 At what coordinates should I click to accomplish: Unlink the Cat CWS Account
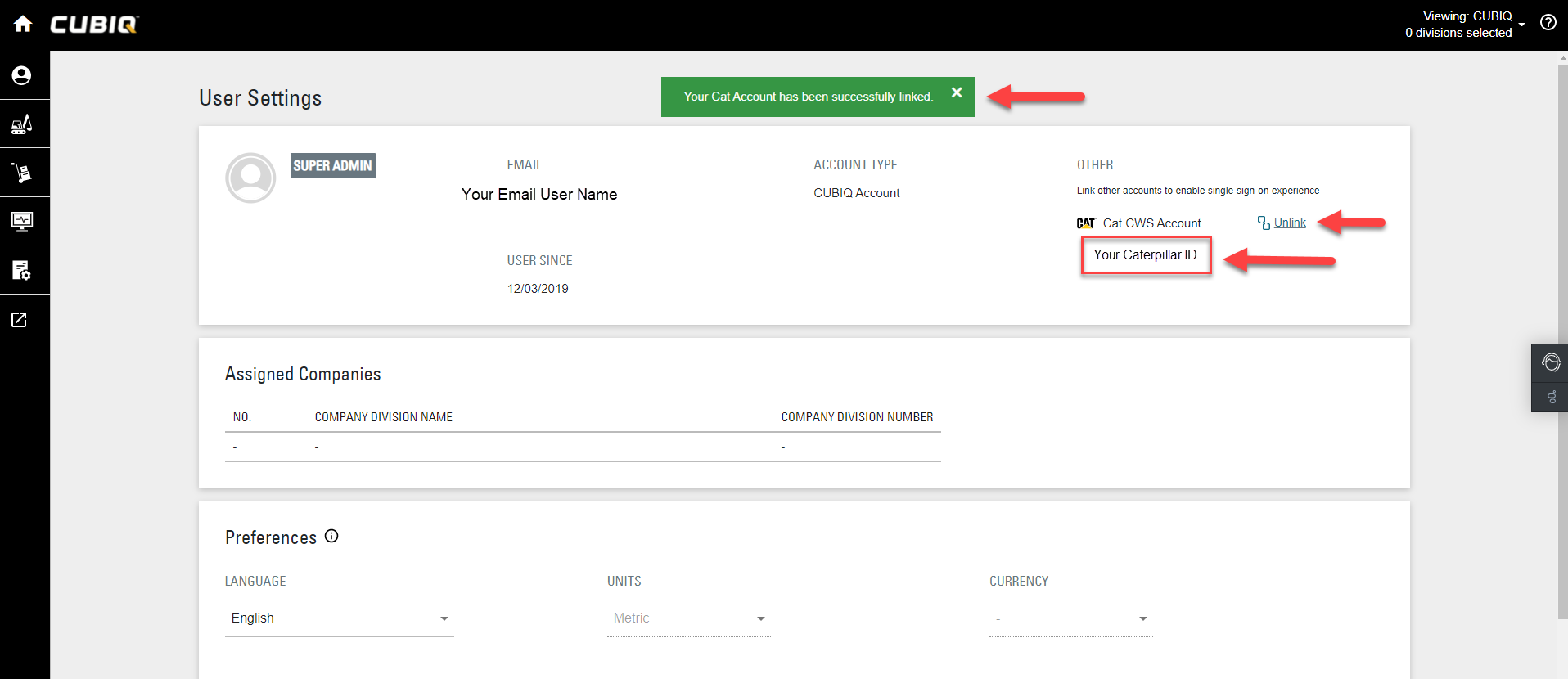tap(1289, 223)
